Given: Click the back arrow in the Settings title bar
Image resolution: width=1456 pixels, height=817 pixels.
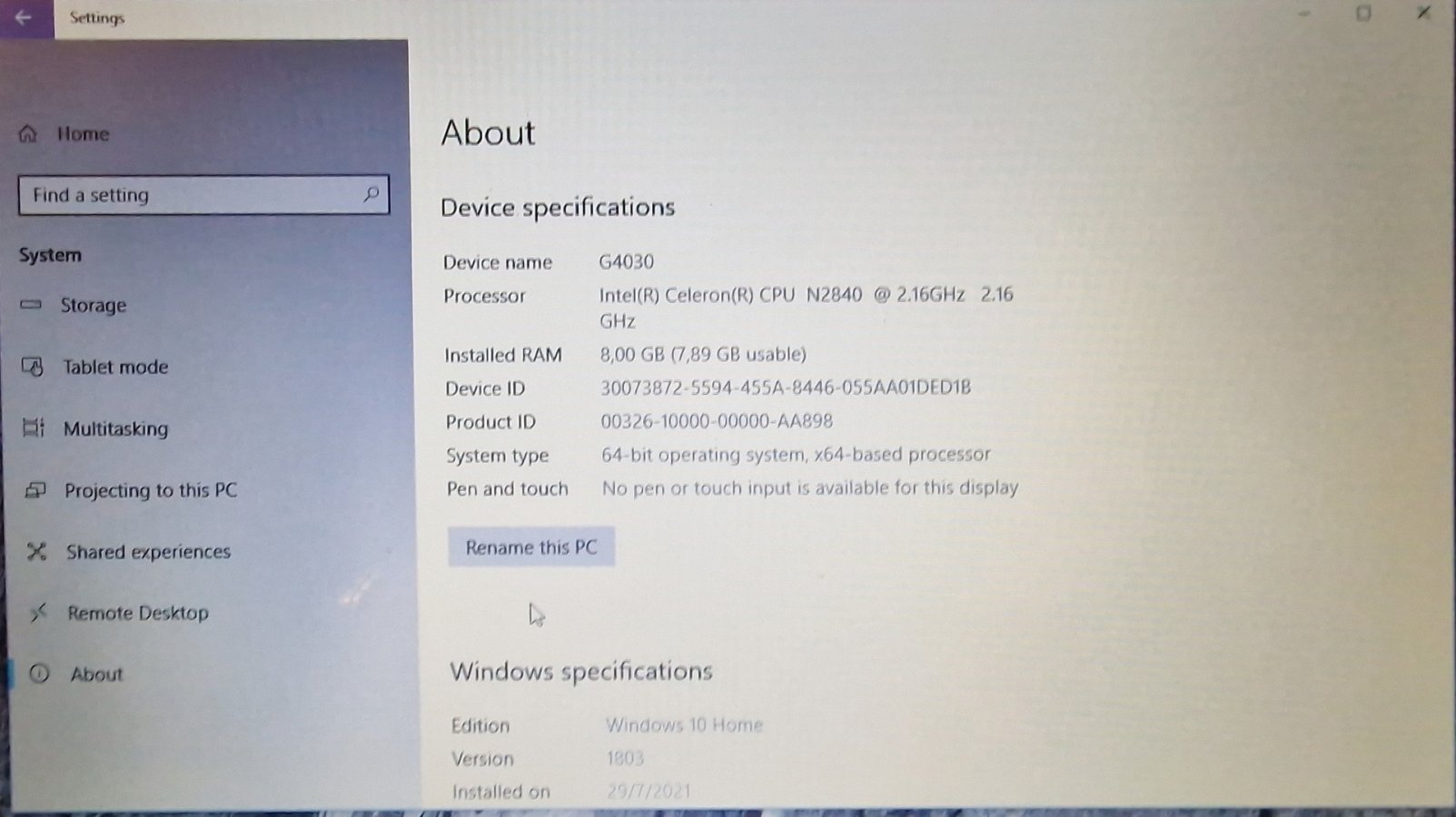Looking at the screenshot, I should pos(24,17).
